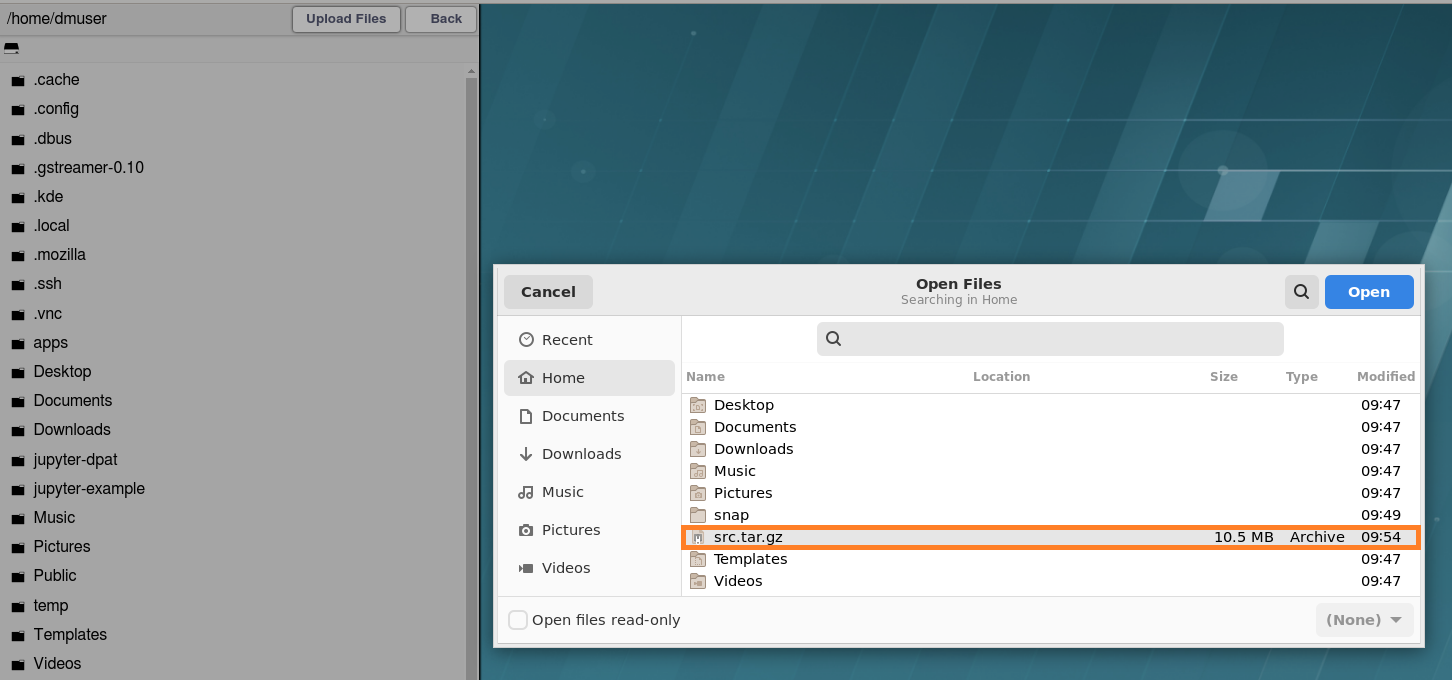Click the search magnifier icon in dialog header
The image size is (1452, 680).
tap(1301, 292)
